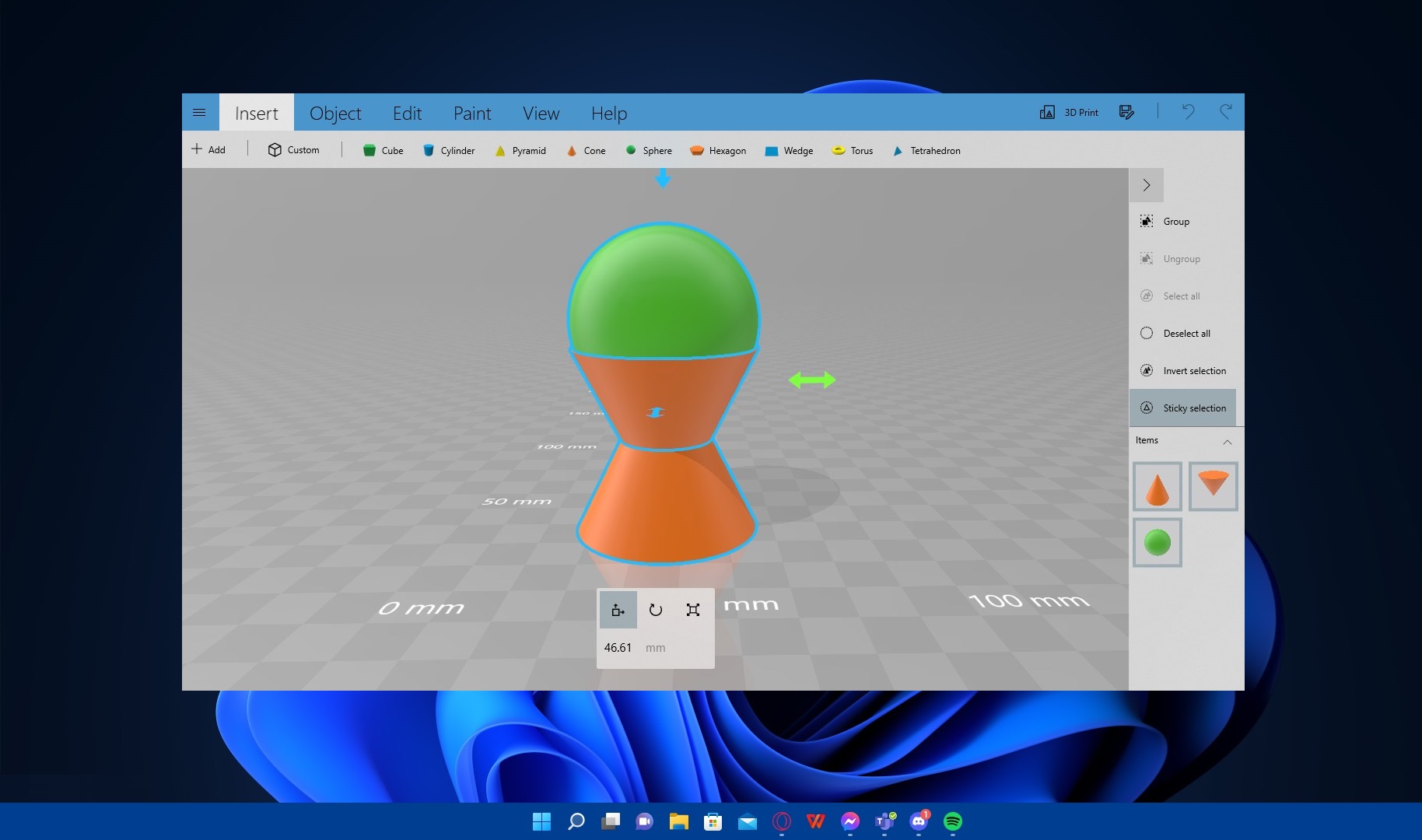1422x840 pixels.
Task: Insert a Torus shape
Action: (x=853, y=150)
